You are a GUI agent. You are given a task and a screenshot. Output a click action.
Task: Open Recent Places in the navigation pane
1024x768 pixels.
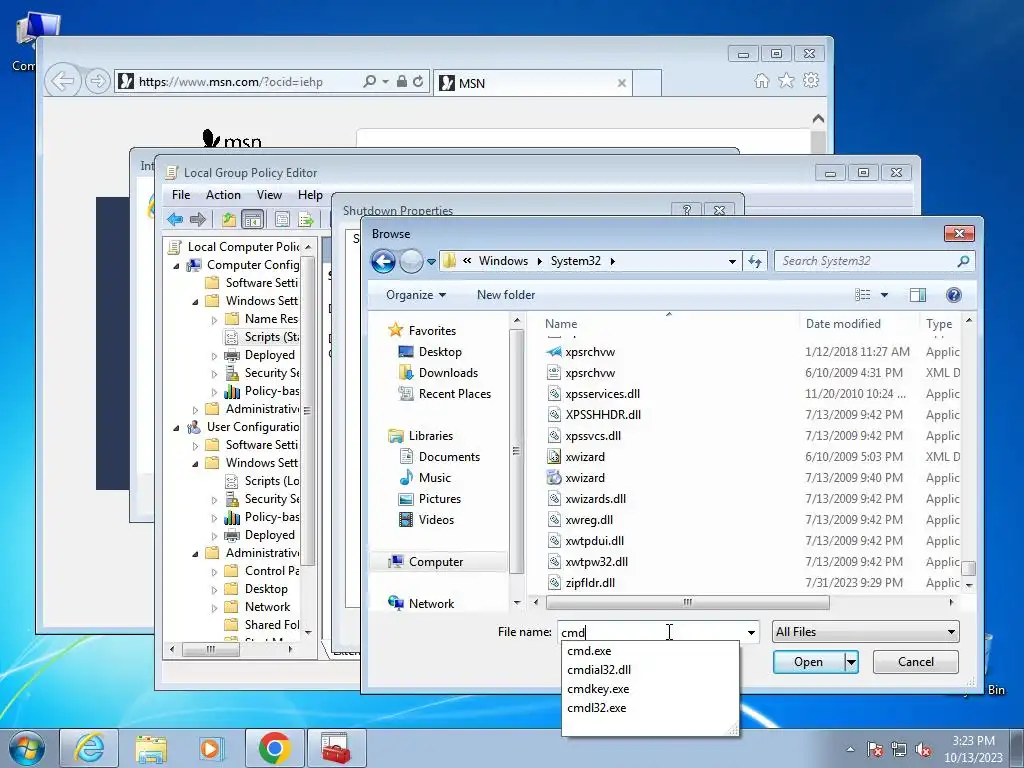(455, 394)
